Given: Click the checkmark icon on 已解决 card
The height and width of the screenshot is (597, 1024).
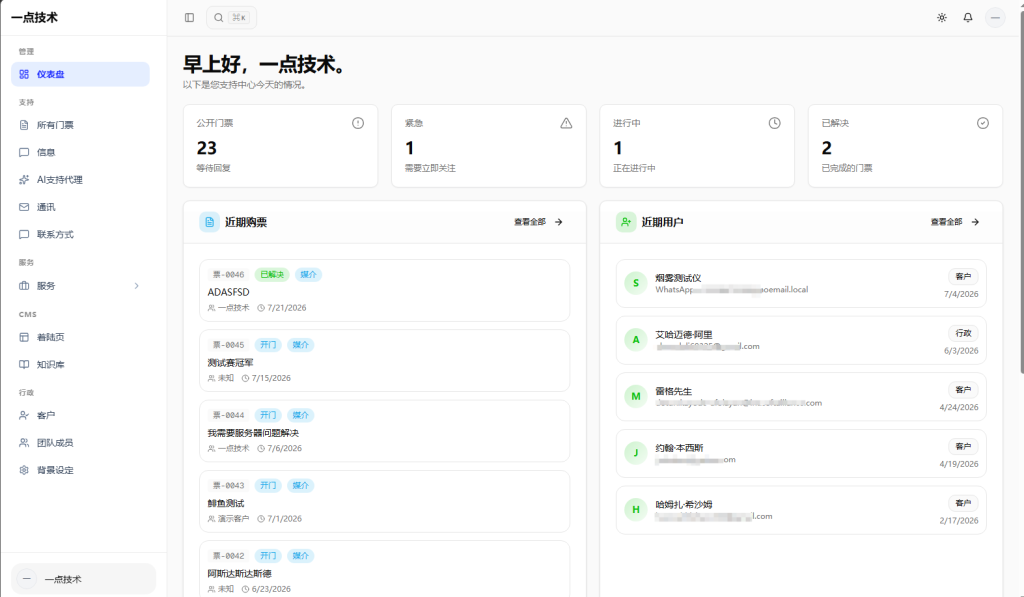Looking at the screenshot, I should [x=983, y=123].
